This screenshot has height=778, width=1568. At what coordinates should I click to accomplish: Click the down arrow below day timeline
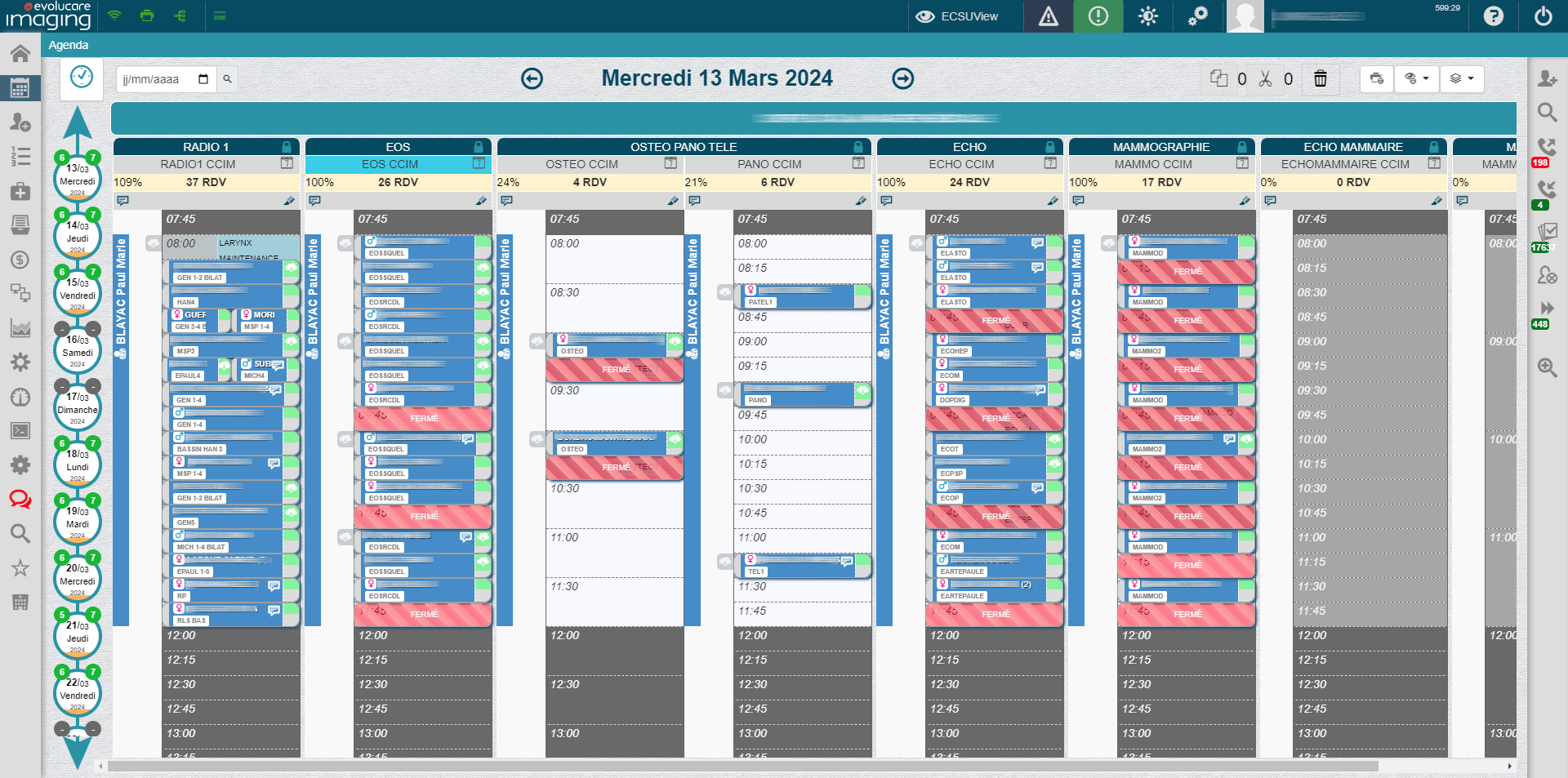pyautogui.click(x=78, y=751)
